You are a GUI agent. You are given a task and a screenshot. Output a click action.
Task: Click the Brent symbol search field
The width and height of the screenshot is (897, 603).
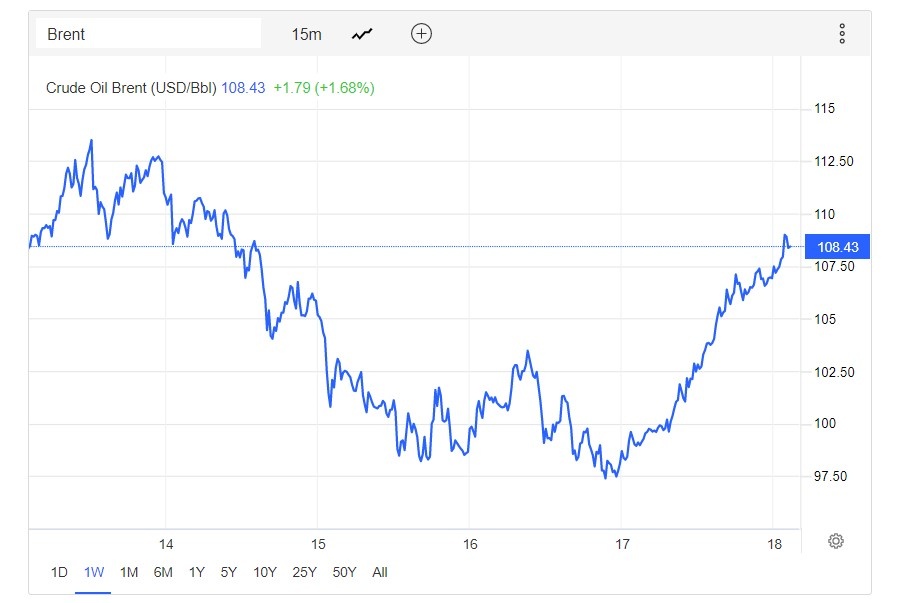click(x=148, y=34)
